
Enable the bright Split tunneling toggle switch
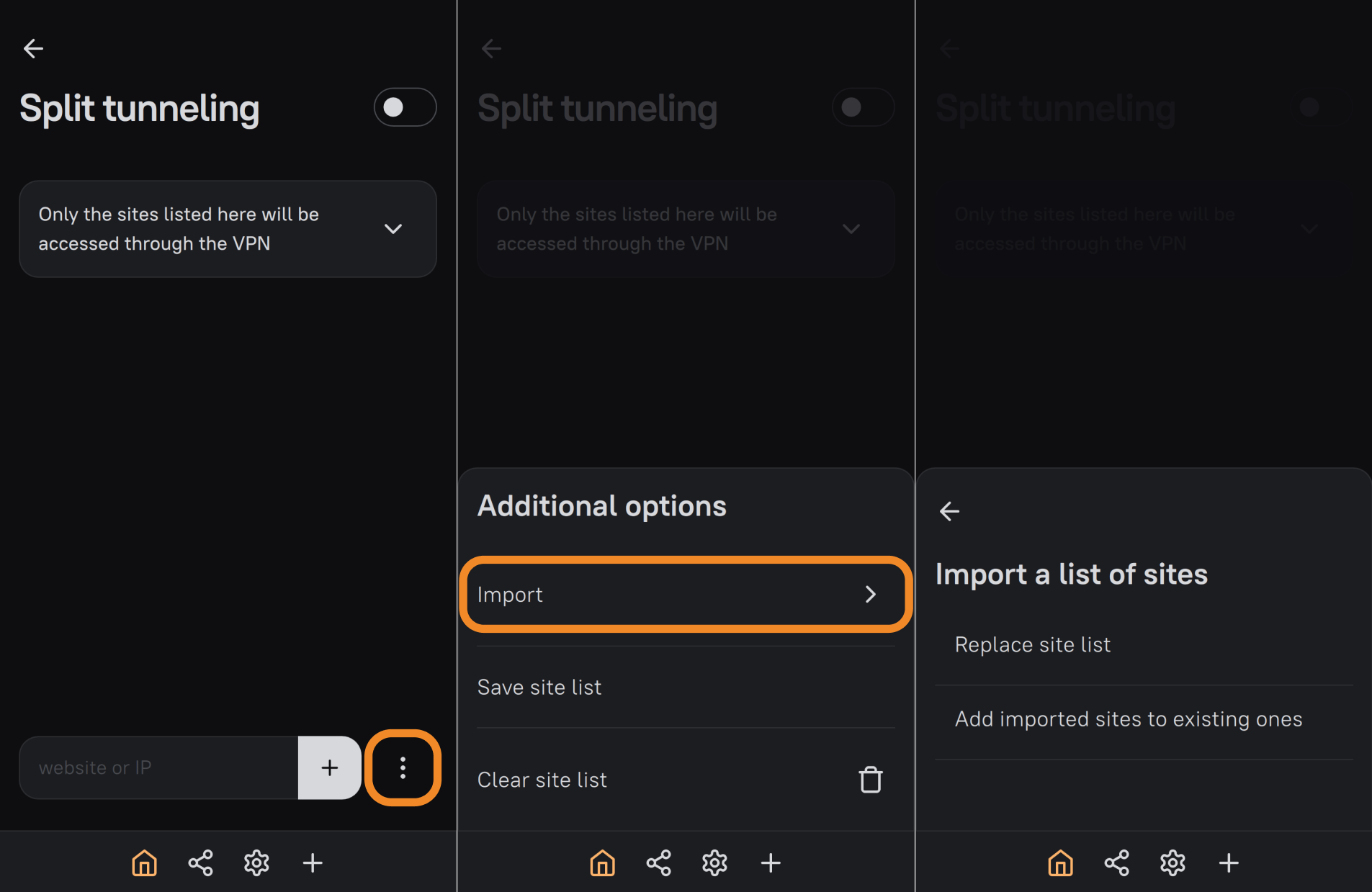405,107
